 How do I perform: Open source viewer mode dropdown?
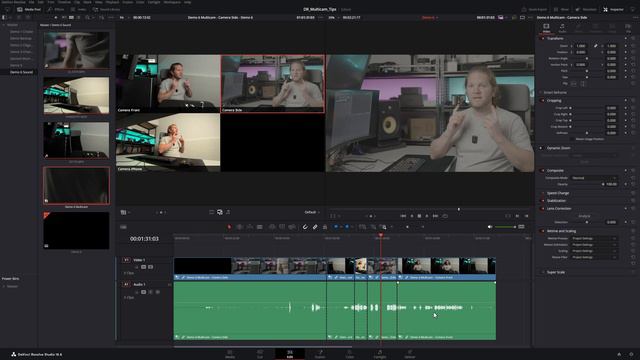click(x=125, y=212)
